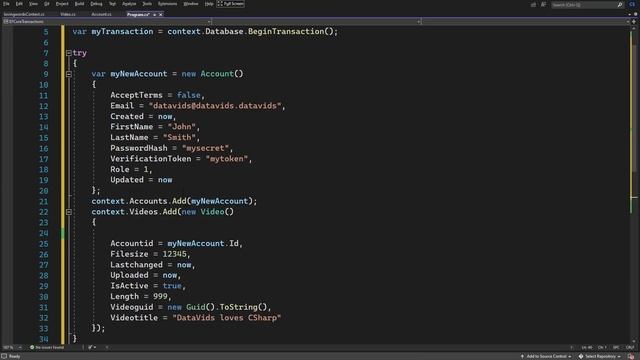
Task: Click 'context.Accounts.Add' on line 21
Action: 139,201
